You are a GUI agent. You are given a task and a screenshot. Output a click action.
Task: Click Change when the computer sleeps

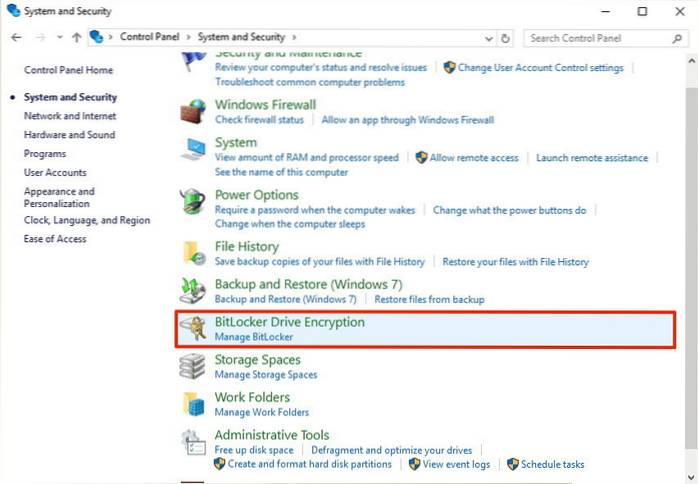click(290, 224)
